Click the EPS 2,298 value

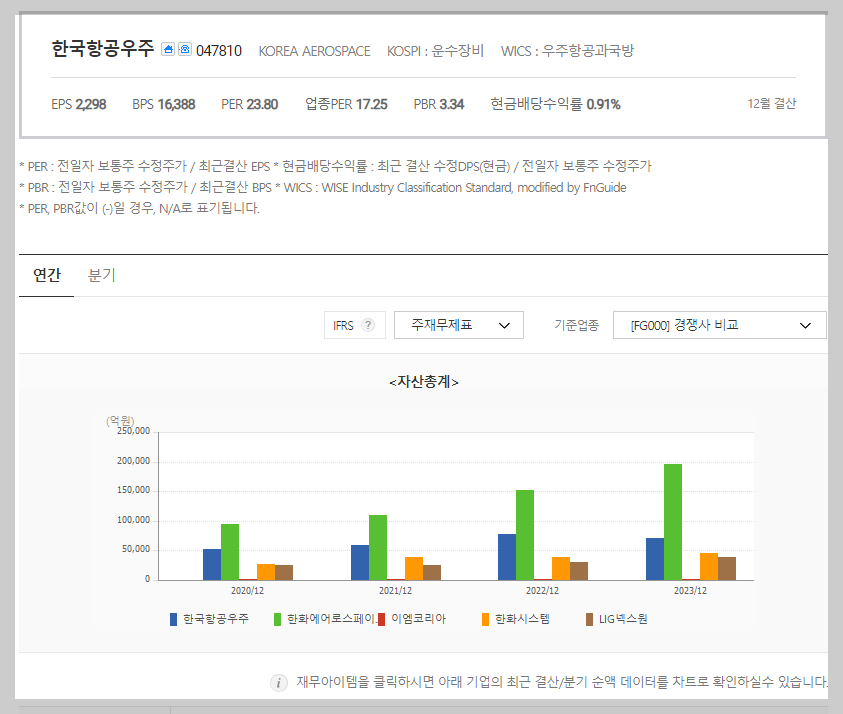pyautogui.click(x=78, y=104)
